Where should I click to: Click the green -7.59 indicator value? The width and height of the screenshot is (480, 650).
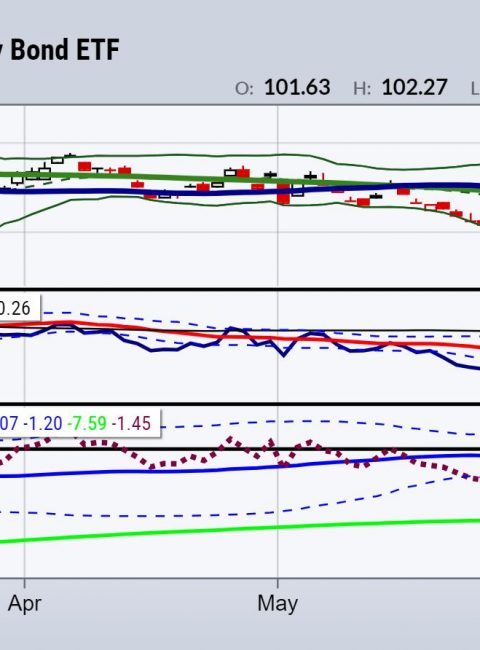87,424
